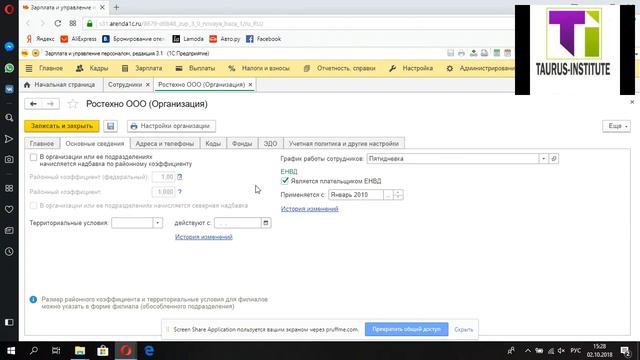Click the help question mark near regional coefficient

click(x=180, y=191)
